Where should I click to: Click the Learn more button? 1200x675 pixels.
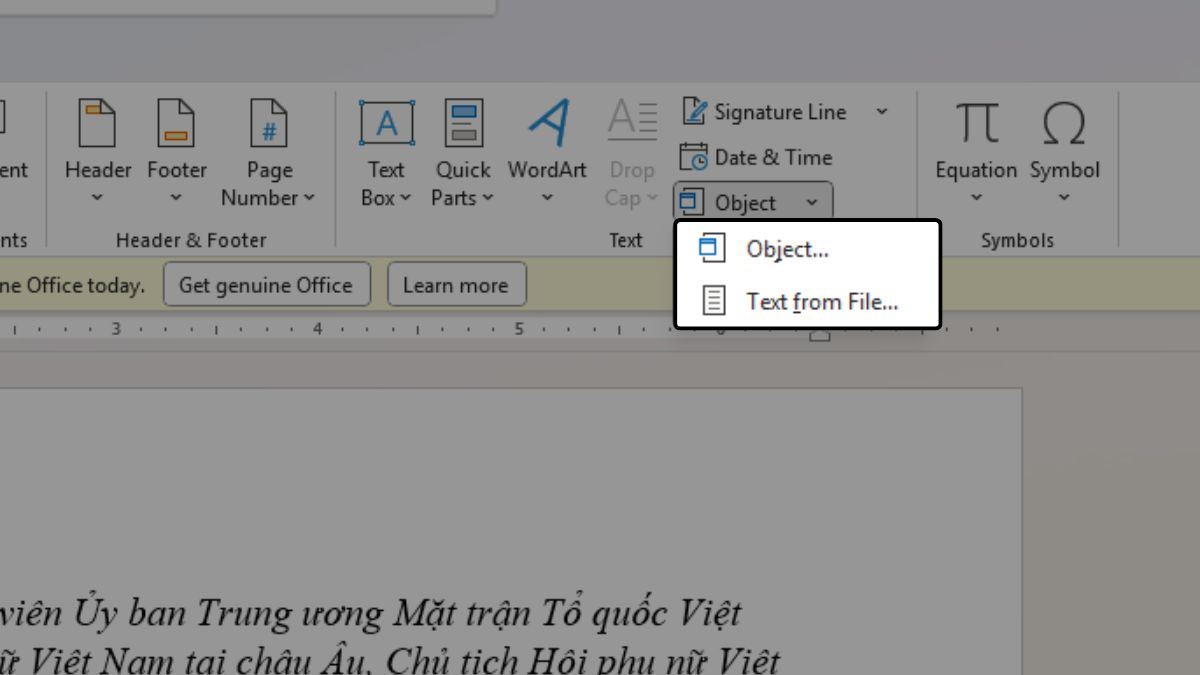pyautogui.click(x=456, y=285)
